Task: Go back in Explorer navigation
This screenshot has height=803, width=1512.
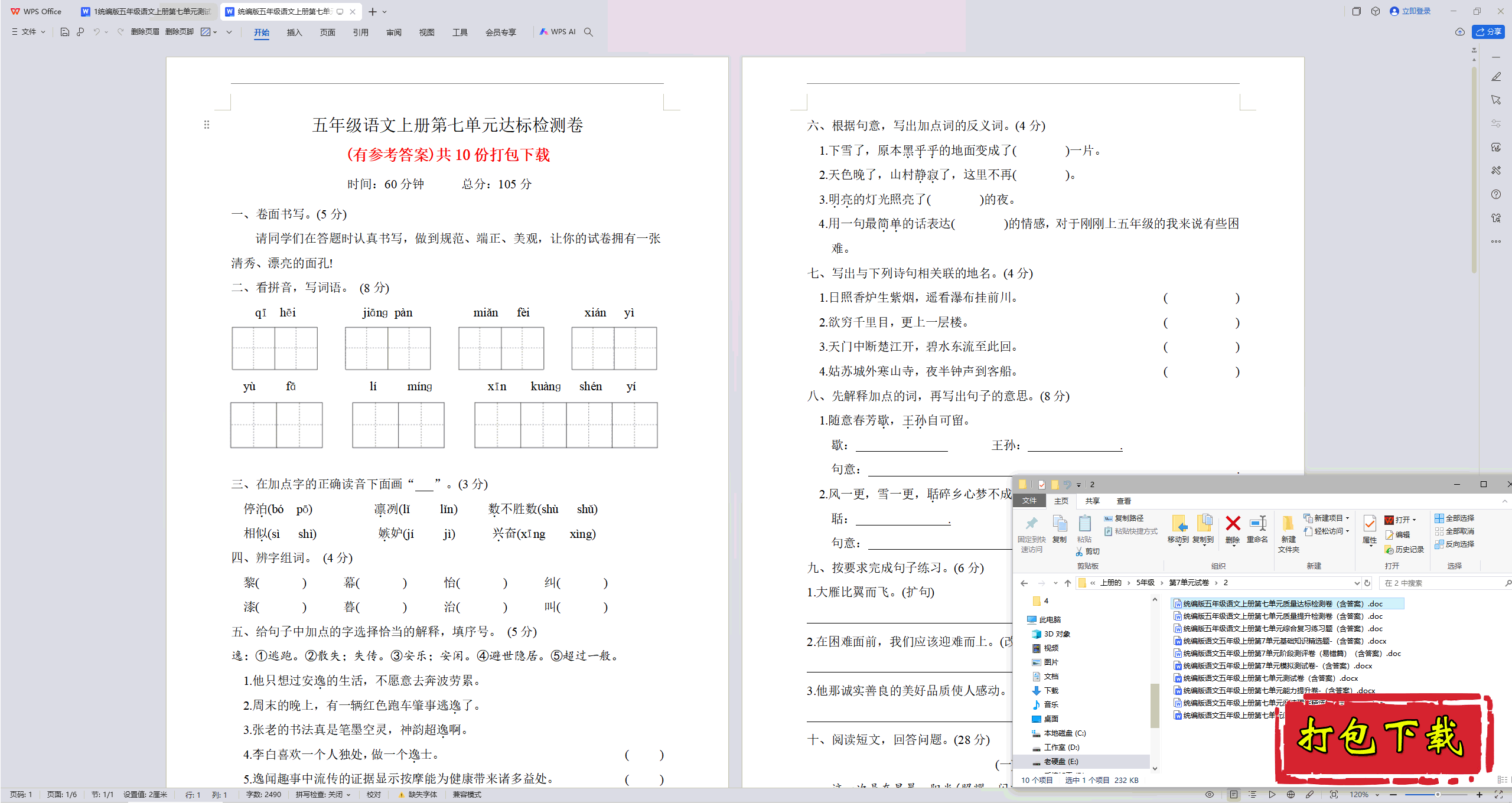Action: pyautogui.click(x=1024, y=583)
